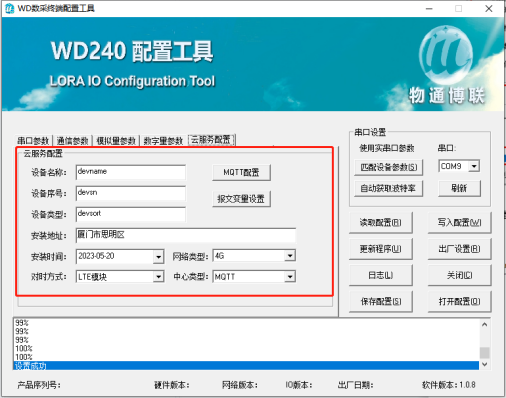Click the log list scrollbar down arrow

(x=485, y=364)
